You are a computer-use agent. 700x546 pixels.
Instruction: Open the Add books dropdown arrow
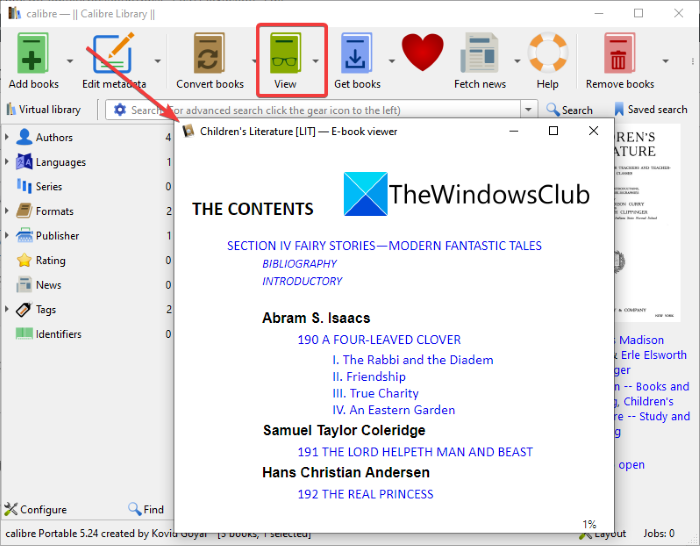point(70,60)
